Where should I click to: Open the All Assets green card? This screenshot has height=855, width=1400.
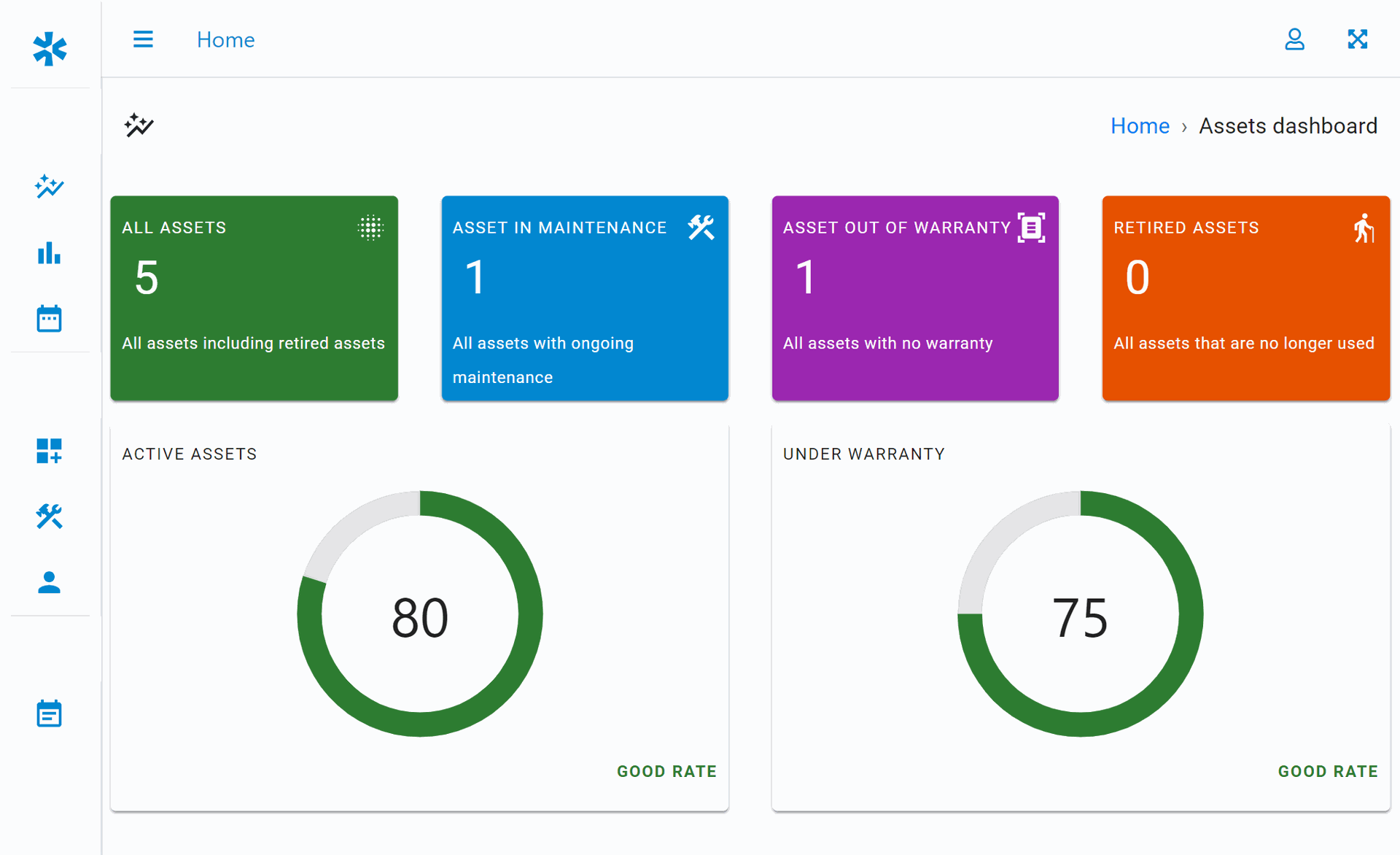(254, 298)
